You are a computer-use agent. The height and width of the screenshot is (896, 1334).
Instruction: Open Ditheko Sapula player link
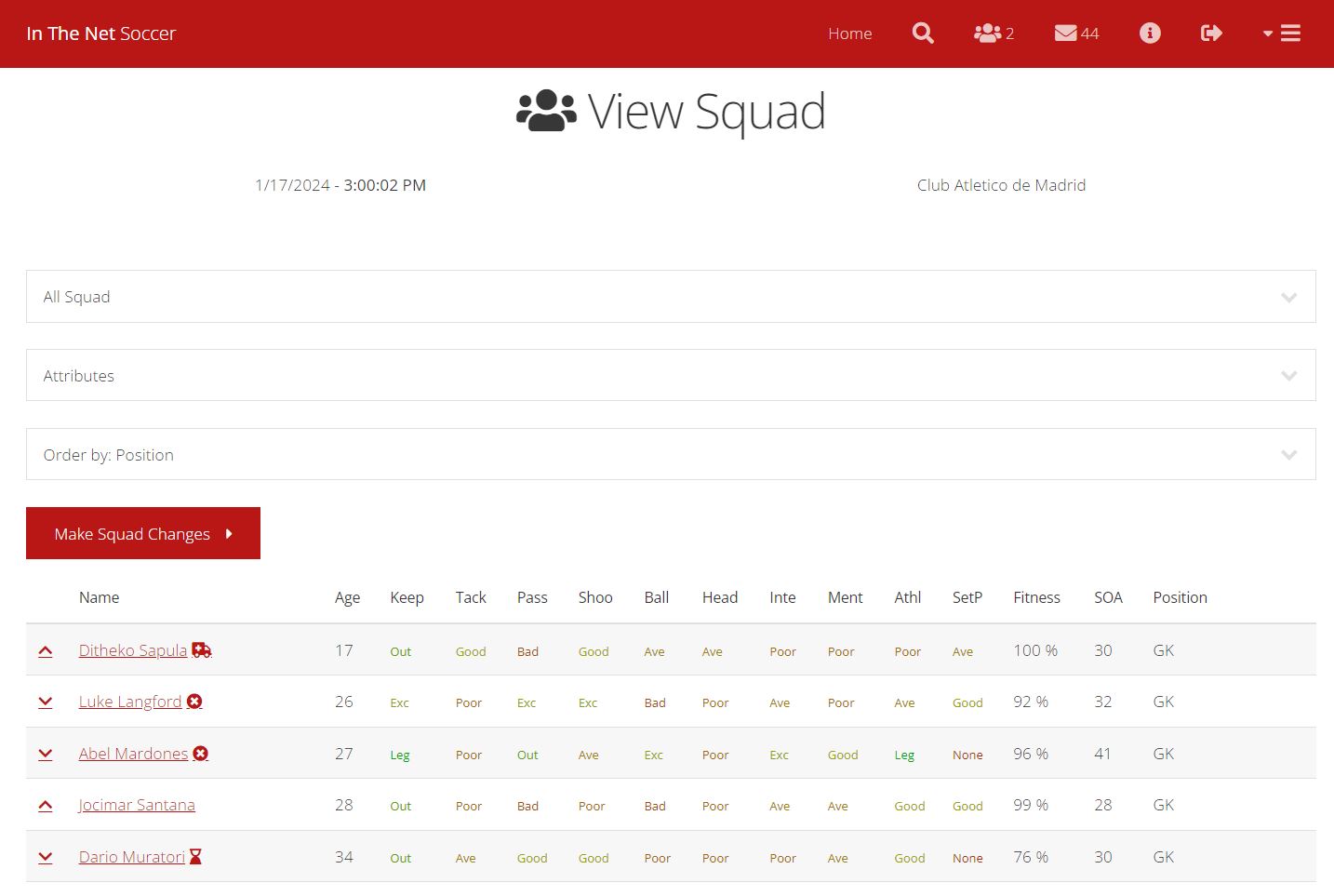click(x=133, y=650)
